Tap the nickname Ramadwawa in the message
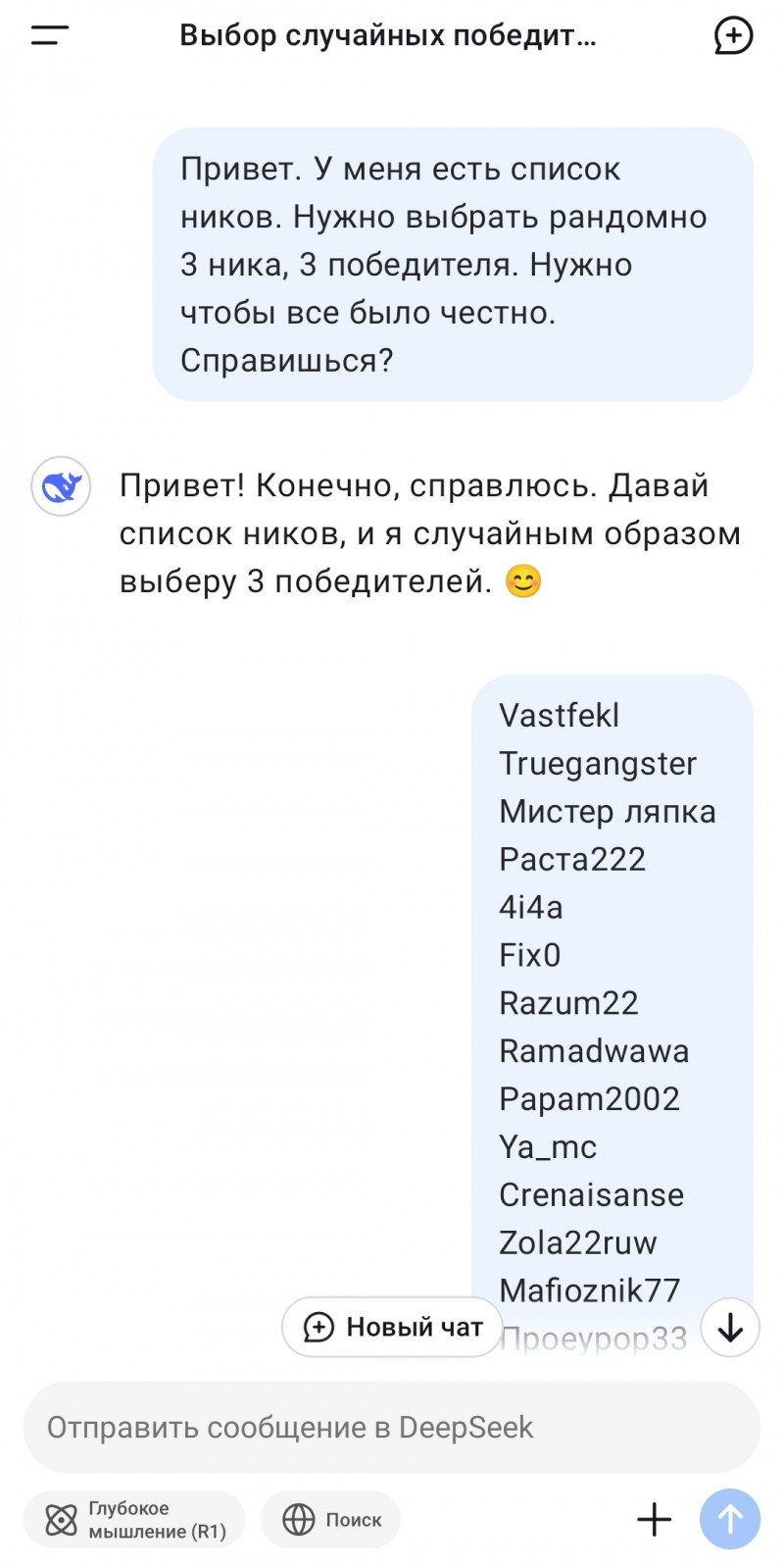The image size is (784, 1566). (x=594, y=1051)
